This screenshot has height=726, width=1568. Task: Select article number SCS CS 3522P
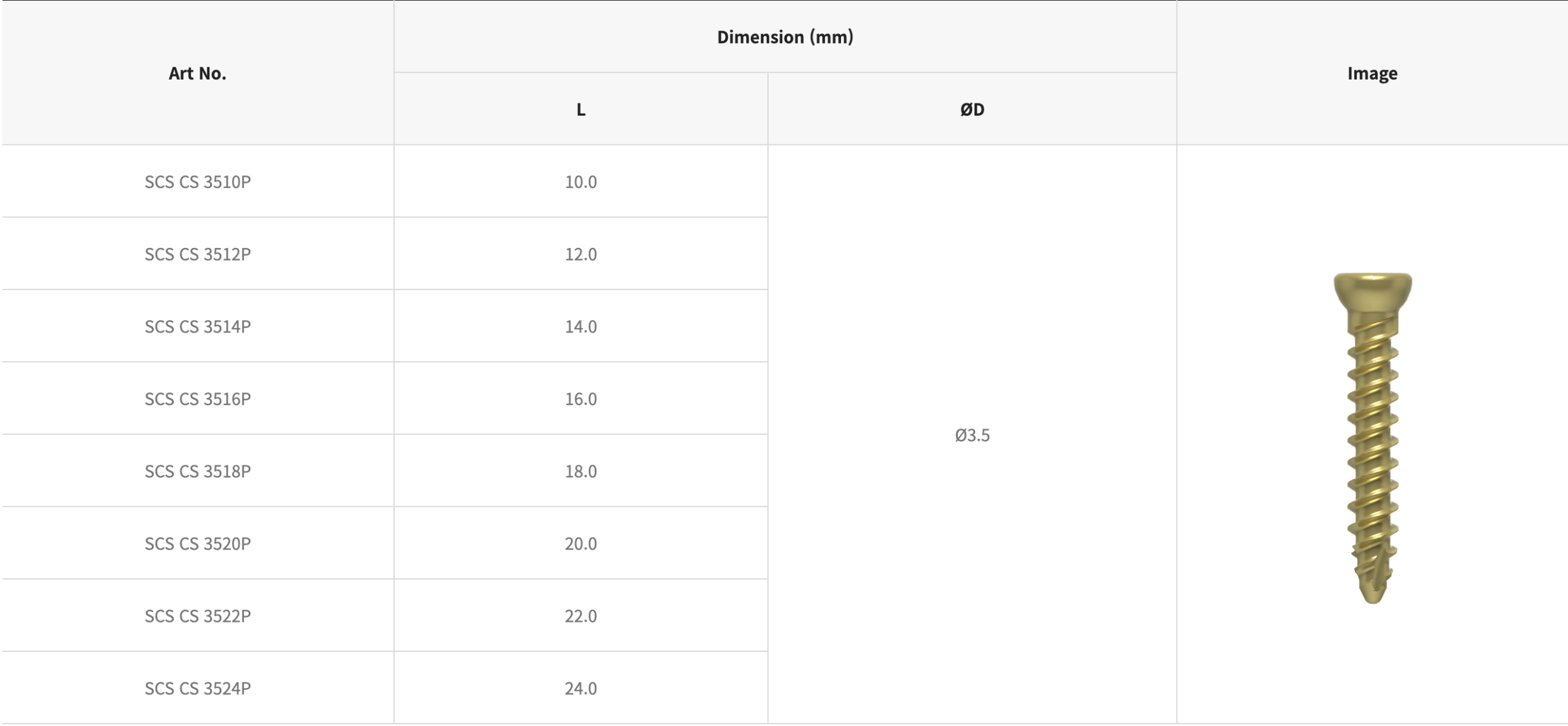click(x=197, y=615)
